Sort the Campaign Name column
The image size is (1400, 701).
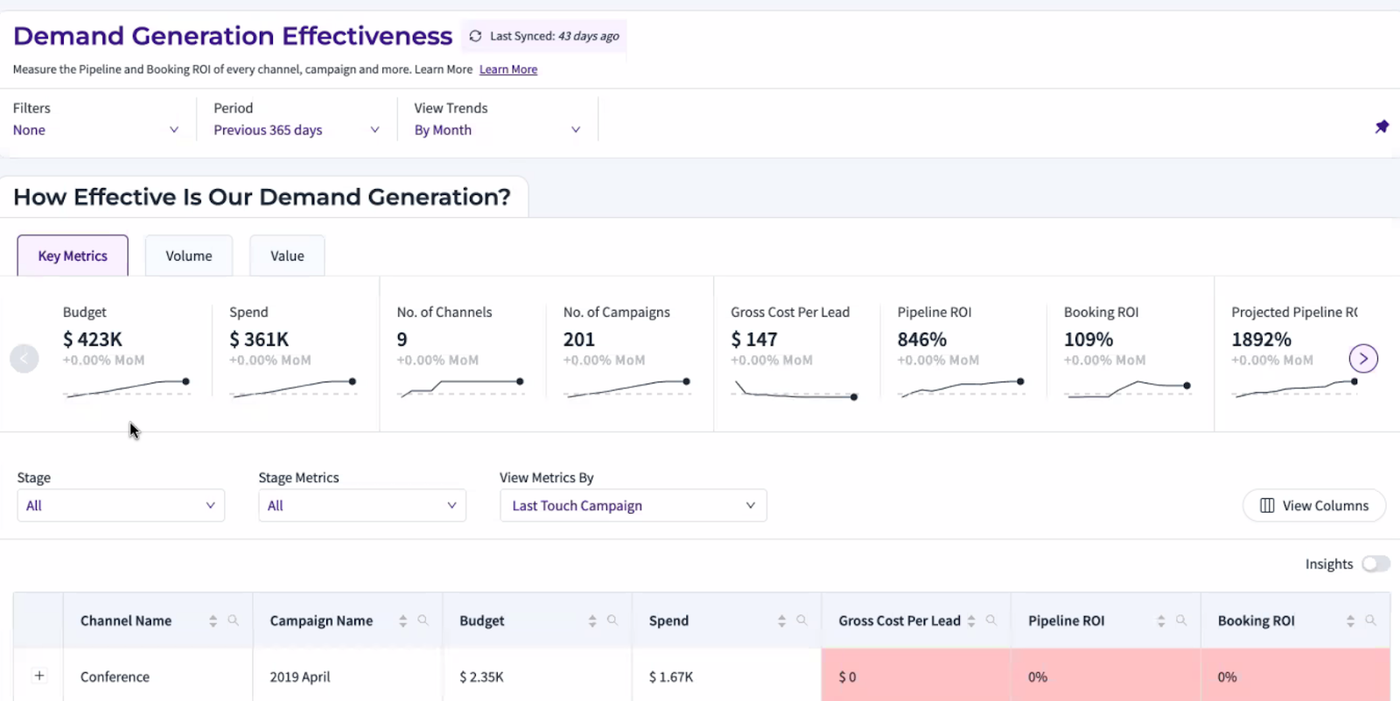(403, 621)
